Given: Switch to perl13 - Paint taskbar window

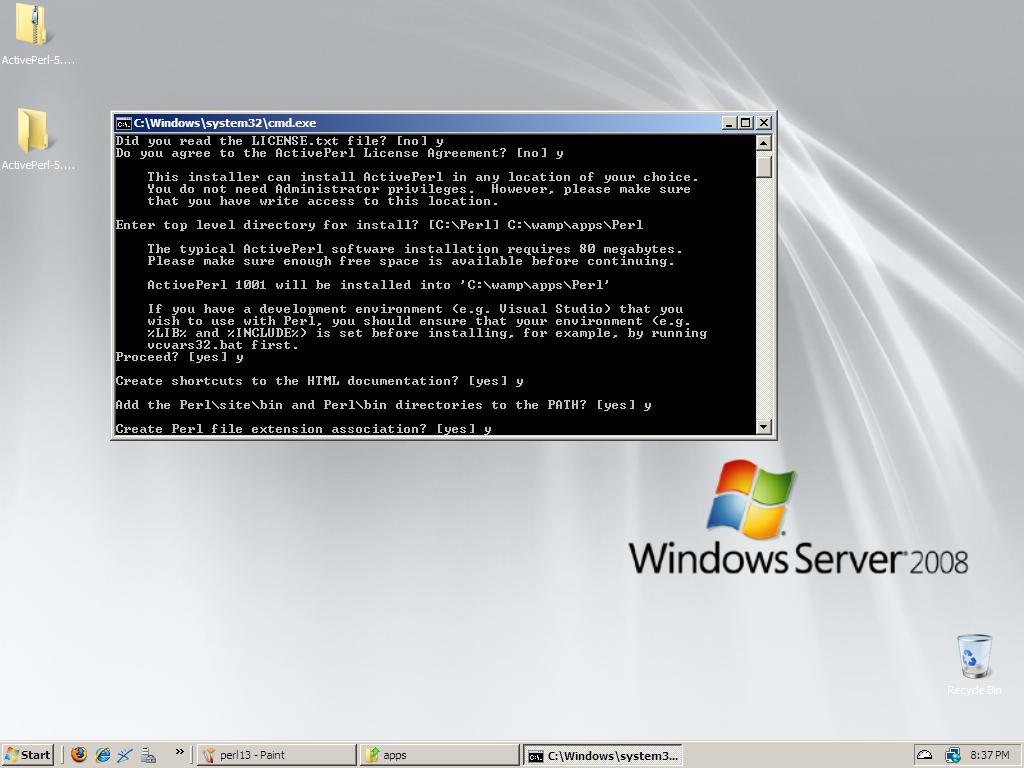Looking at the screenshot, I should click(x=276, y=755).
